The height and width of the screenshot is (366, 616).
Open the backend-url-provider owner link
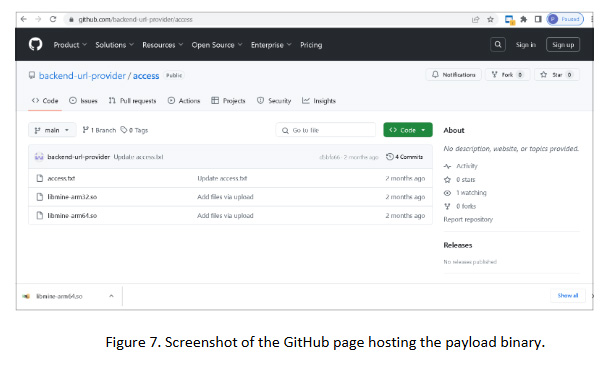[x=82, y=75]
